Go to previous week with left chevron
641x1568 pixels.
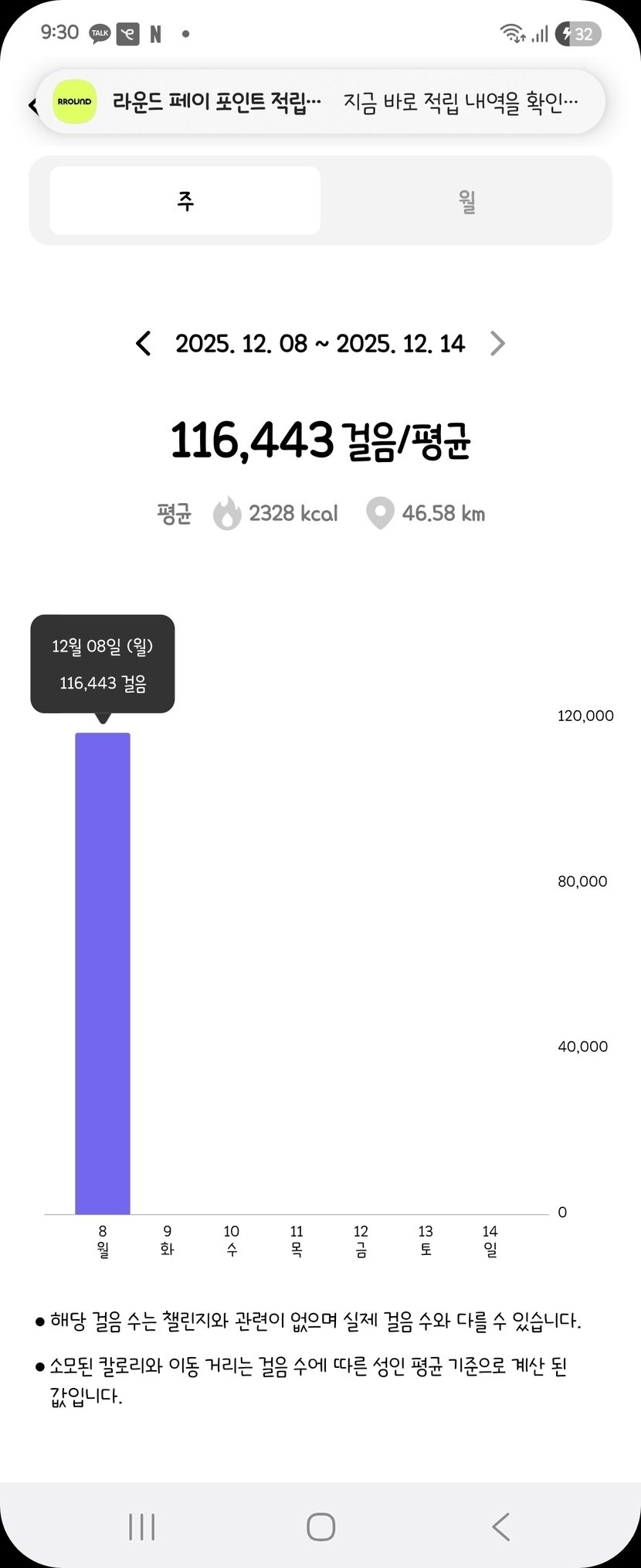[x=144, y=343]
